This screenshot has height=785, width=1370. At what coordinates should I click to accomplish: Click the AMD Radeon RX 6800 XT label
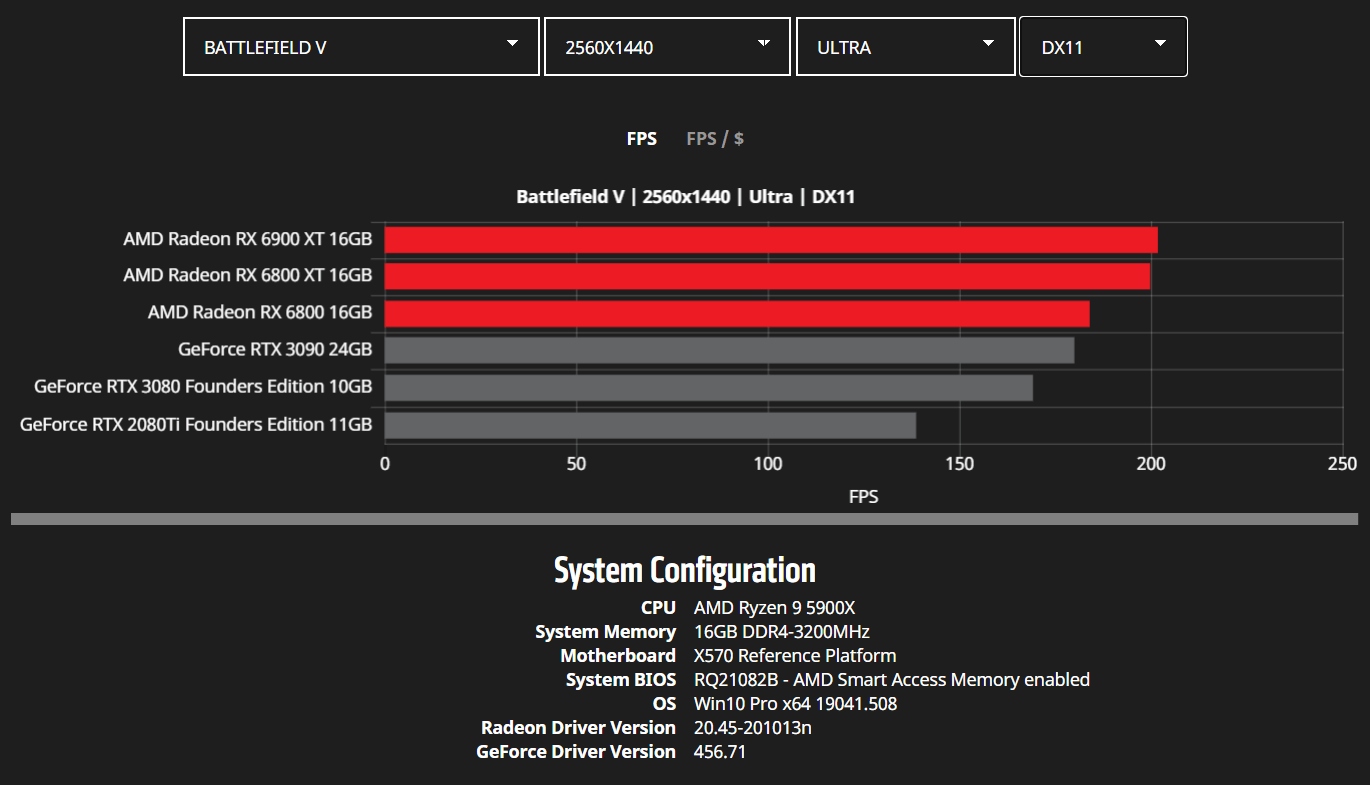(x=247, y=275)
